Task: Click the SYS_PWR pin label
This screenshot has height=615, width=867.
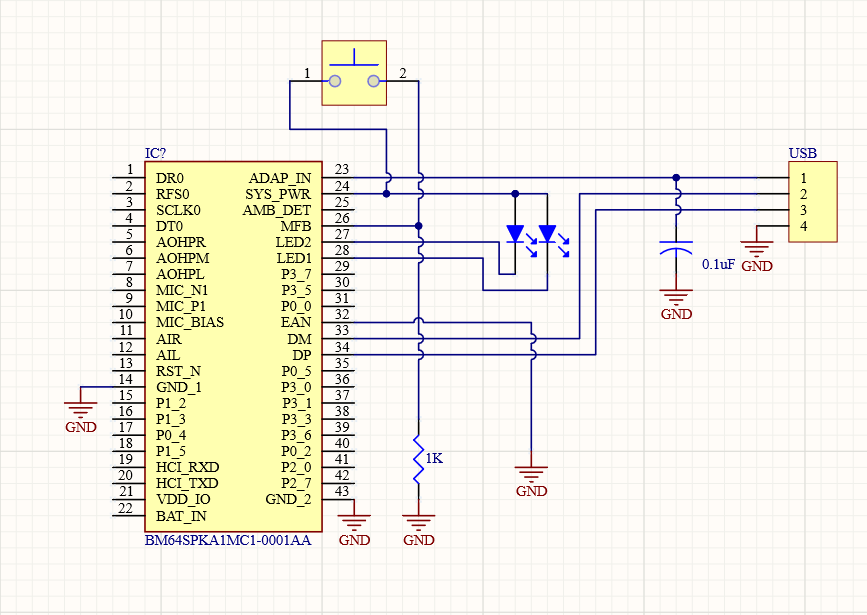Action: point(278,195)
